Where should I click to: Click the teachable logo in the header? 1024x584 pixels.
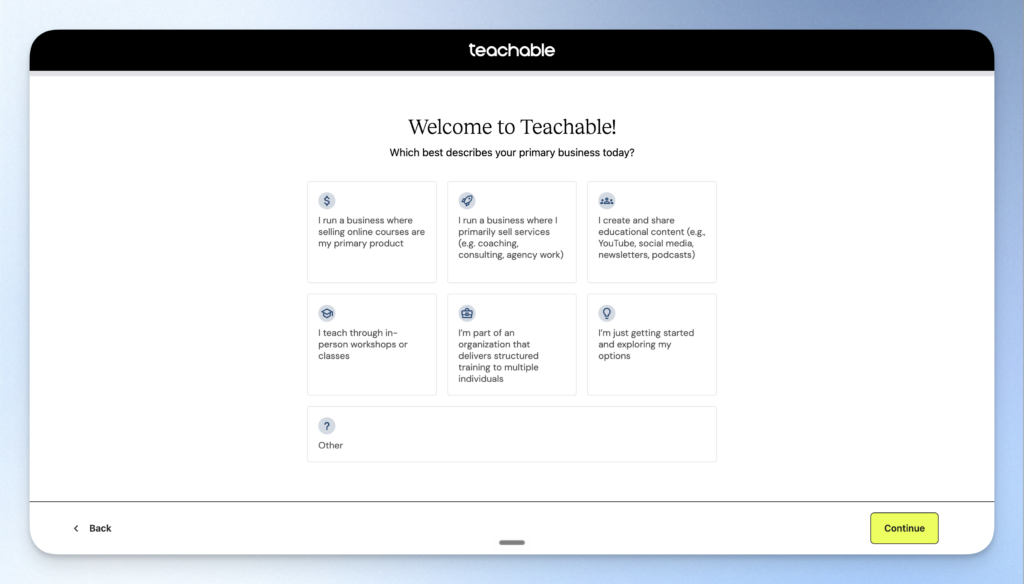512,50
